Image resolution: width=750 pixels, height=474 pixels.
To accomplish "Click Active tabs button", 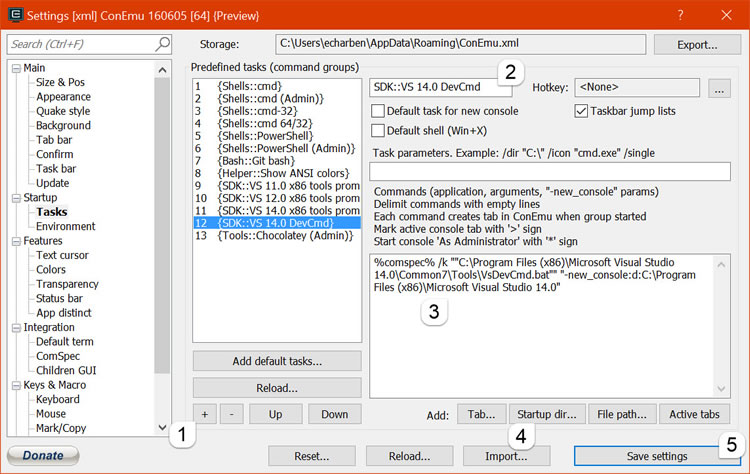I will point(695,414).
